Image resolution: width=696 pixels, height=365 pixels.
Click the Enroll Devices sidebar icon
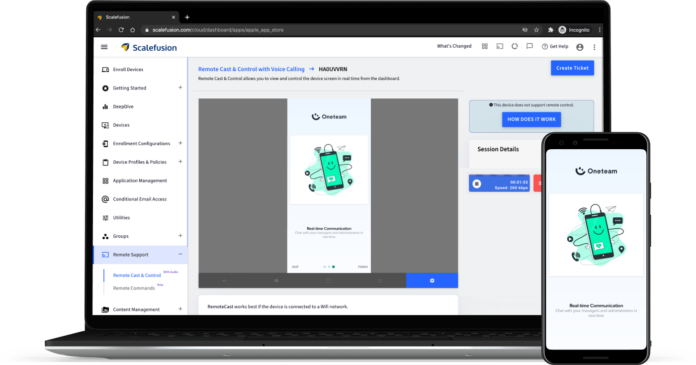tap(105, 70)
